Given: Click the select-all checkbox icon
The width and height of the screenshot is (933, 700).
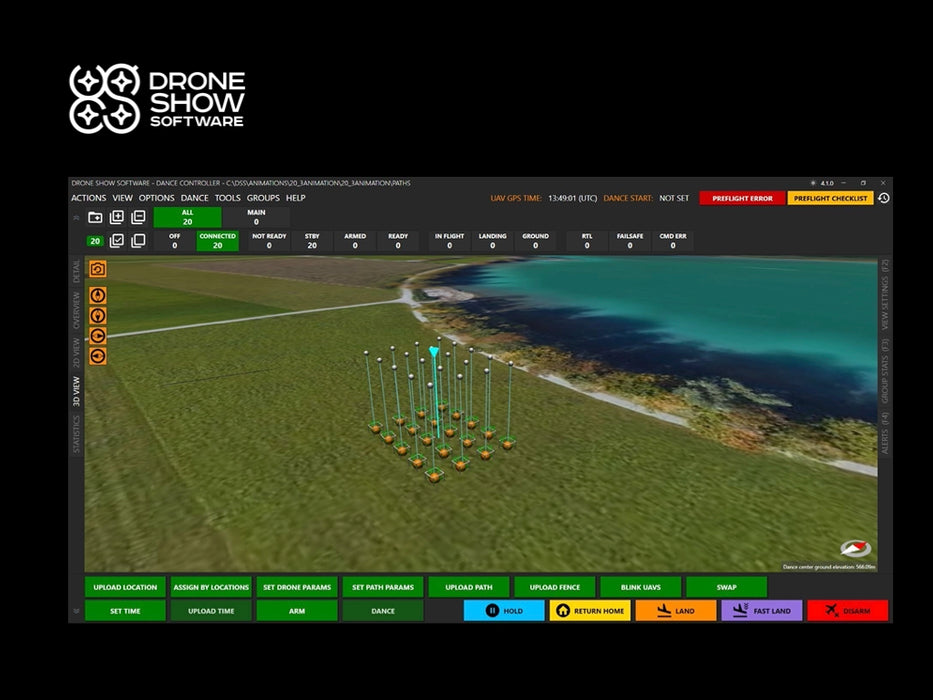Looking at the screenshot, I should coord(118,241).
